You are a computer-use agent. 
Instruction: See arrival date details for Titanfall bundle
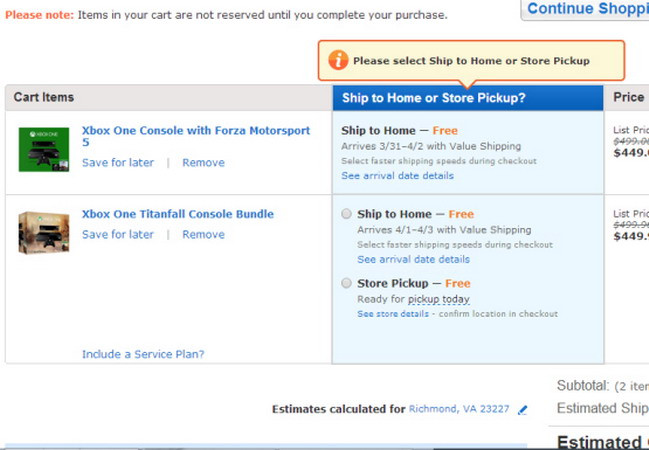coord(413,260)
